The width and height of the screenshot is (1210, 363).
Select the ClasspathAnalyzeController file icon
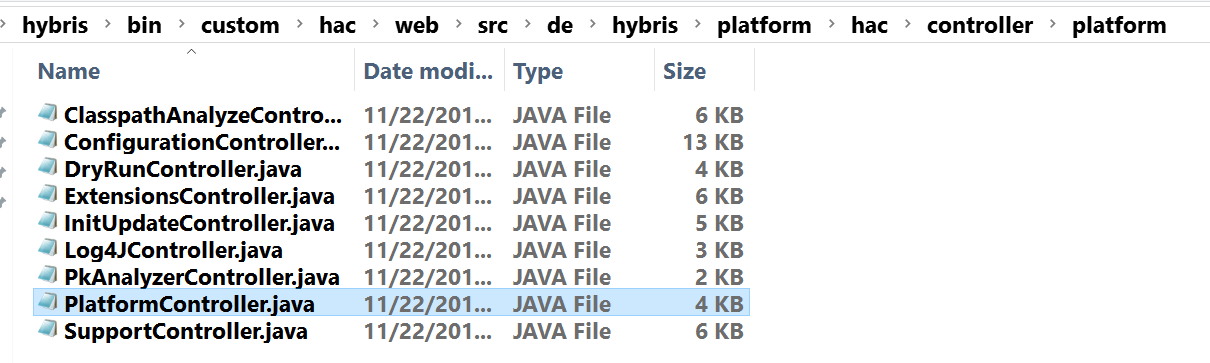48,115
